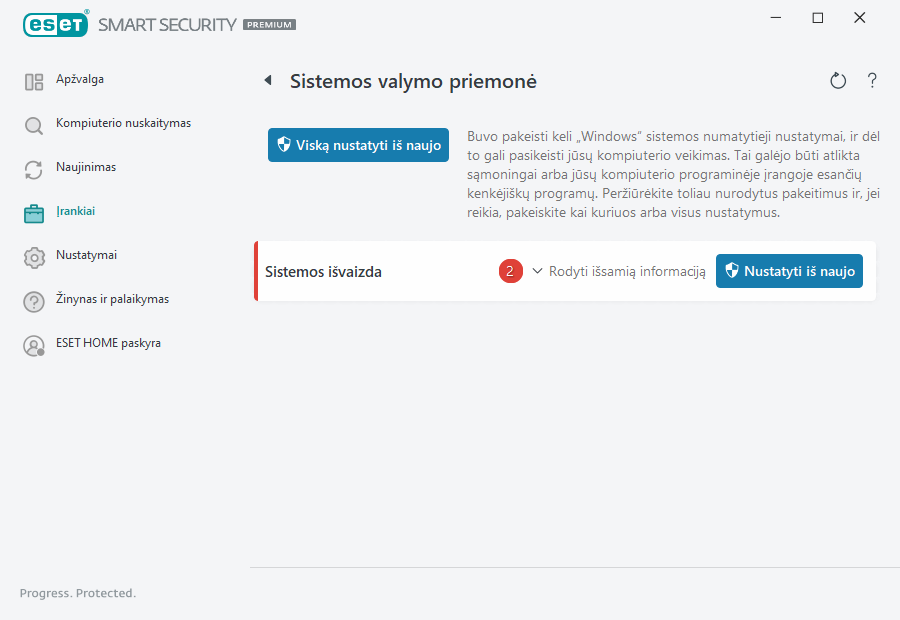Click the red badge showing 2 issues
Screen dimensions: 900x620
point(510,271)
